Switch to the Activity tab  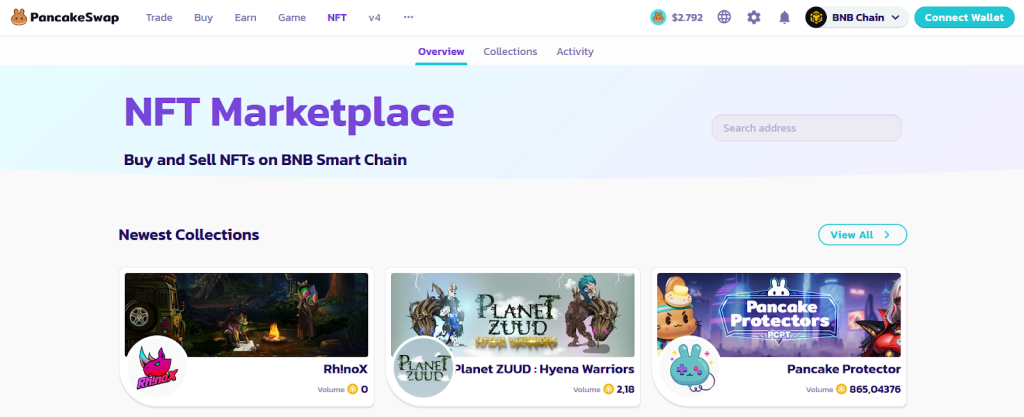575,52
